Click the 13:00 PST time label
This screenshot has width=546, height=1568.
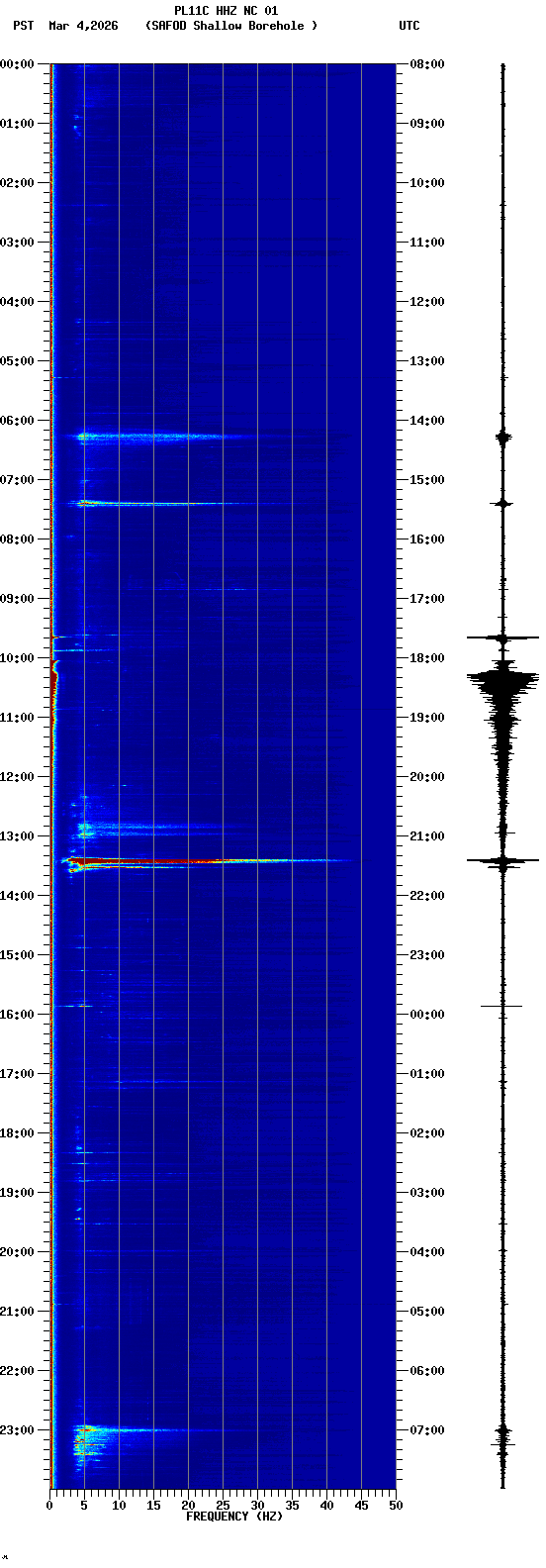(x=18, y=836)
